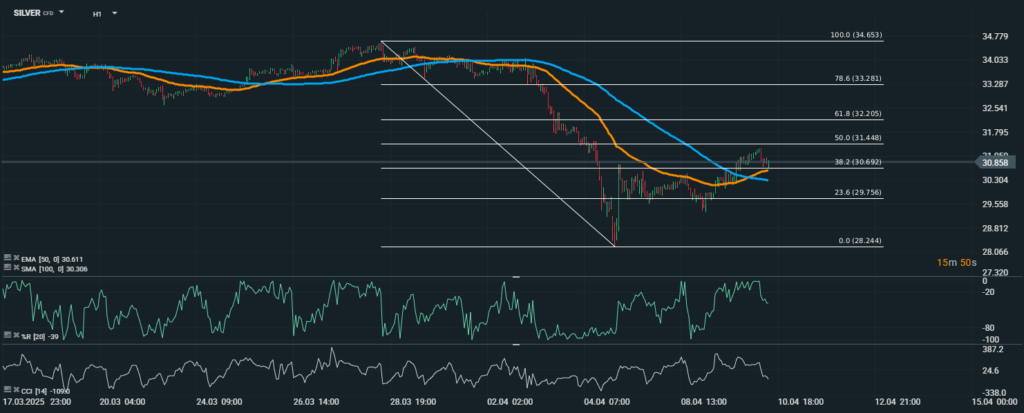Screen dimensions: 1024x413
Task: Close the %R indicator panel
Action: (x=14, y=333)
